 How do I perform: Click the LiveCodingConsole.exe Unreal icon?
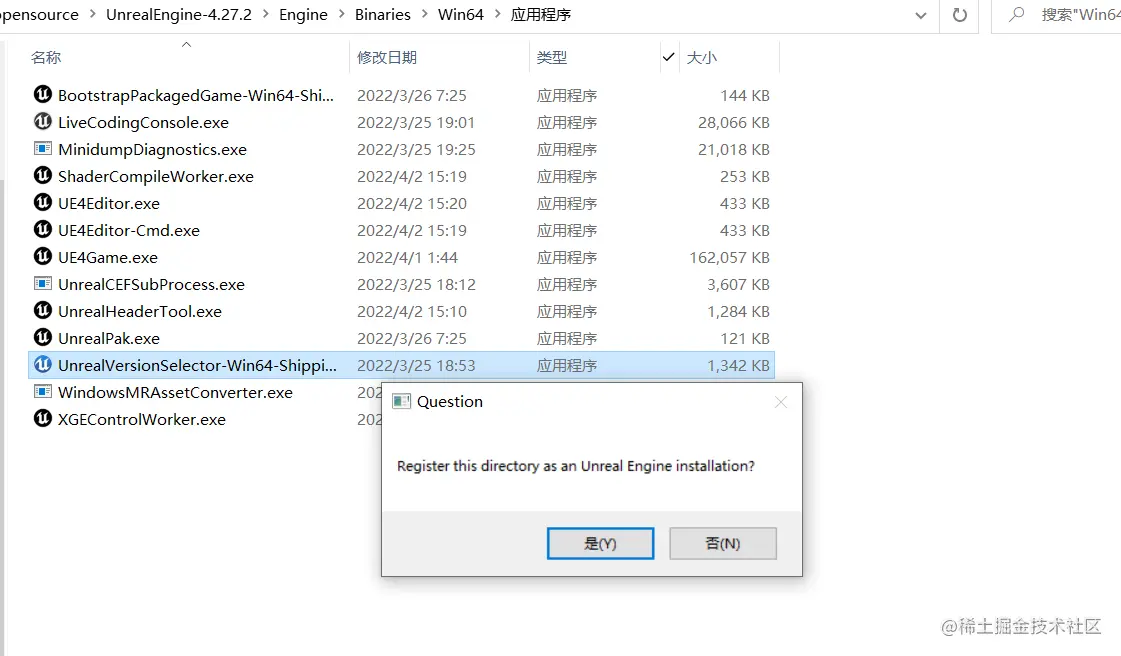(x=43, y=121)
